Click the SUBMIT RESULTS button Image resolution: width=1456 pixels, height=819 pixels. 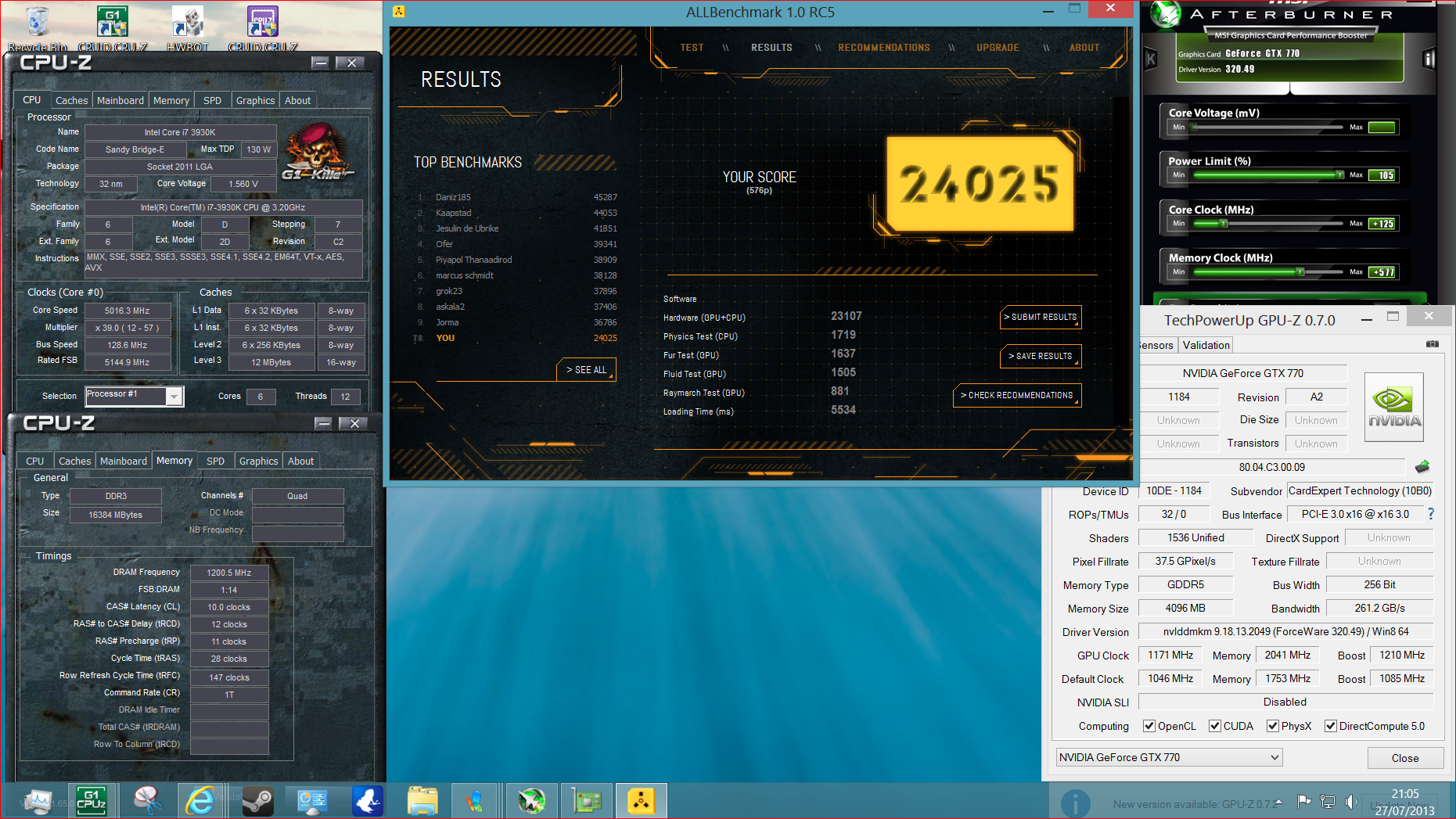(x=1041, y=317)
